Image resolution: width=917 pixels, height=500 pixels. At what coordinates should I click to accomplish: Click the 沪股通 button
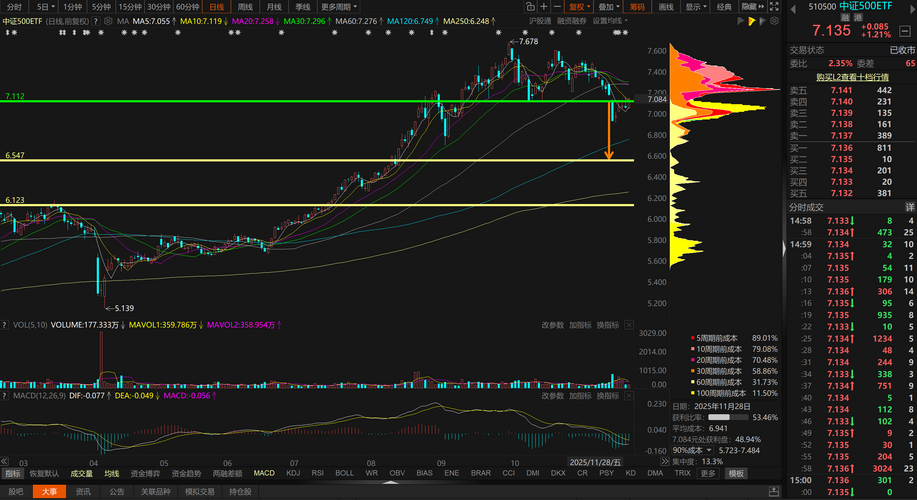point(540,21)
